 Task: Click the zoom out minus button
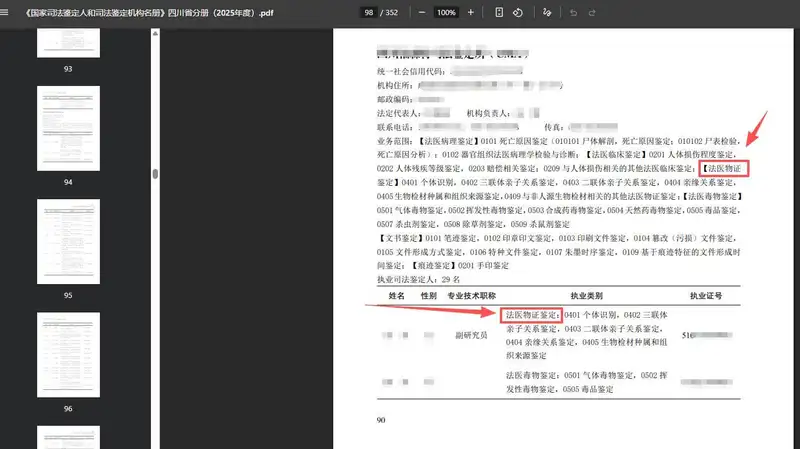tap(422, 12)
